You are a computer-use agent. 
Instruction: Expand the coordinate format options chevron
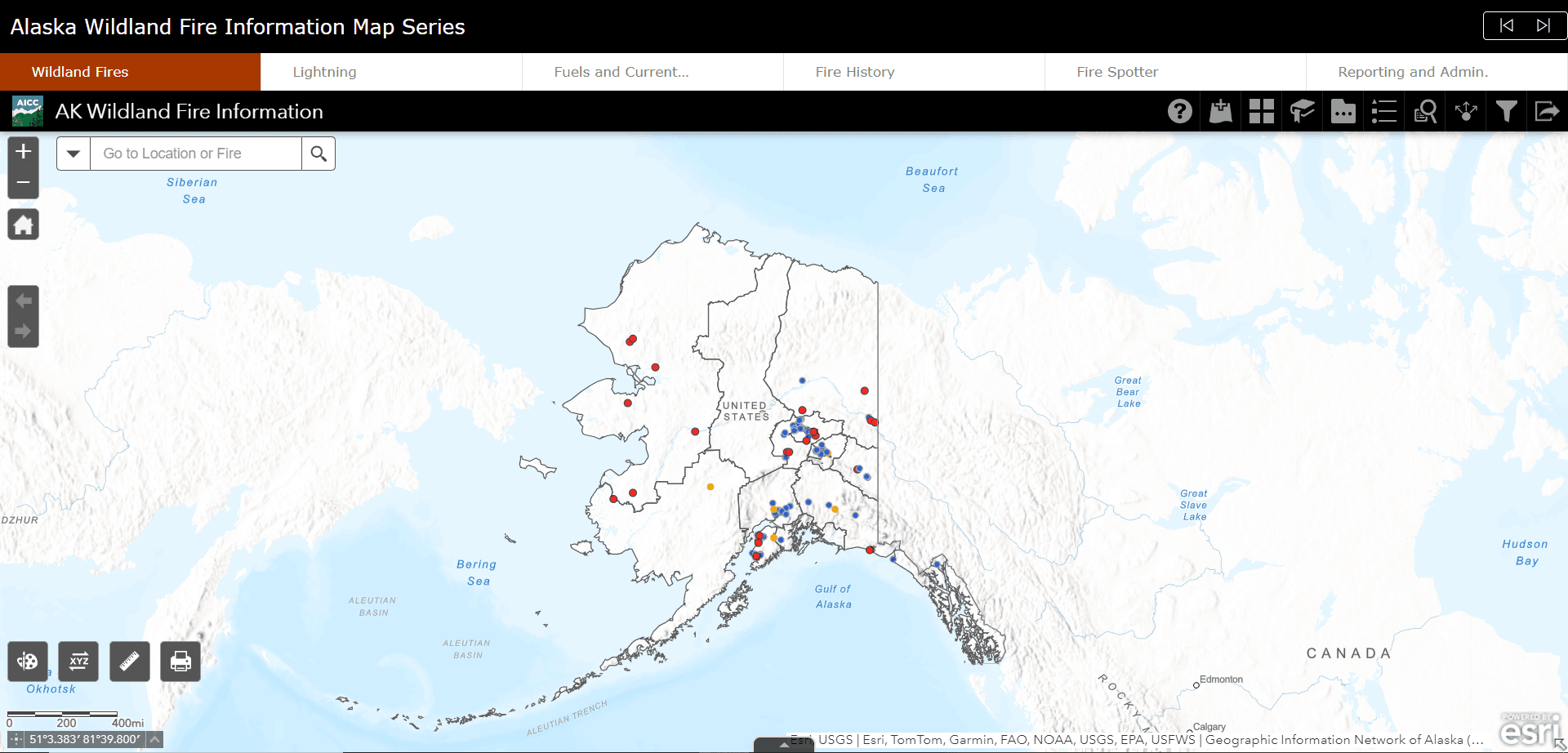154,739
